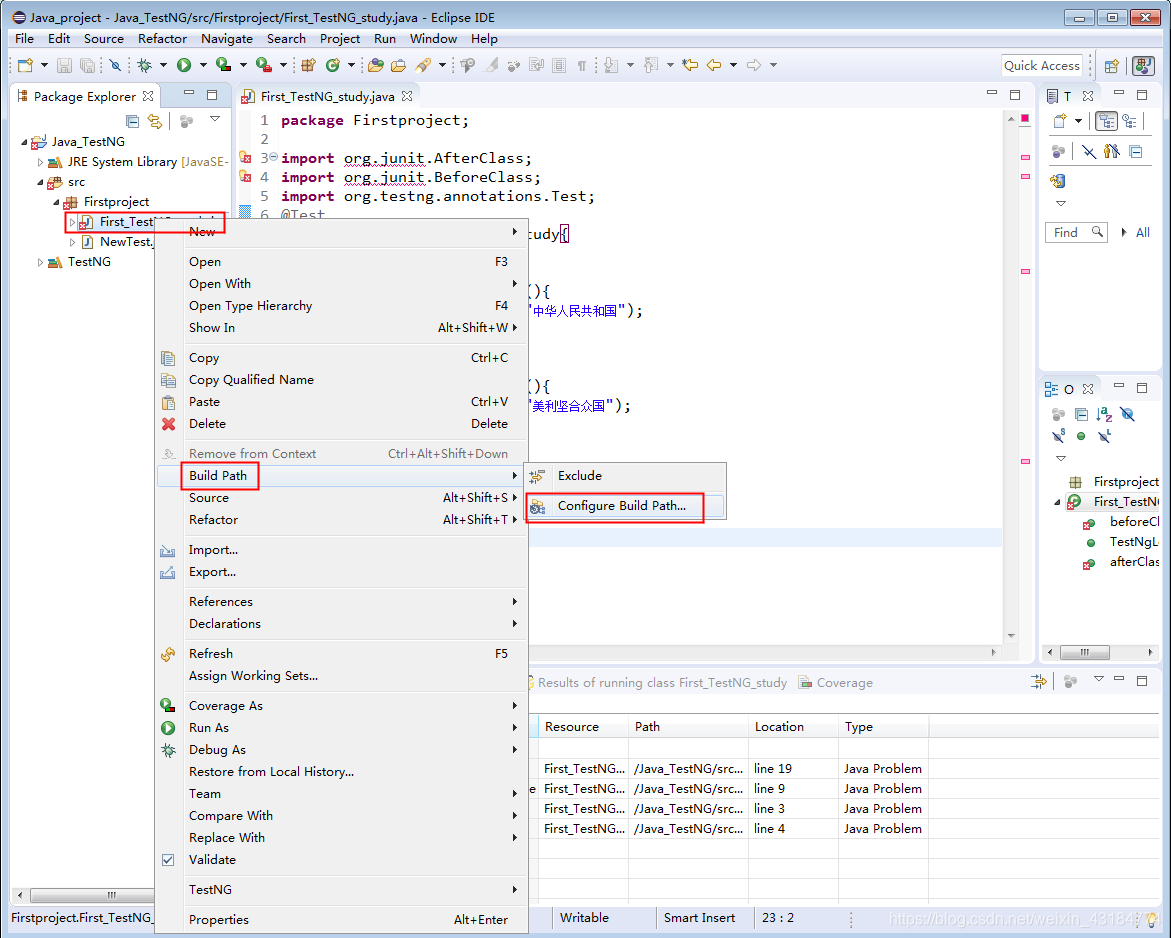Select the afterClass method in Outline
1171x938 pixels.
1134,562
